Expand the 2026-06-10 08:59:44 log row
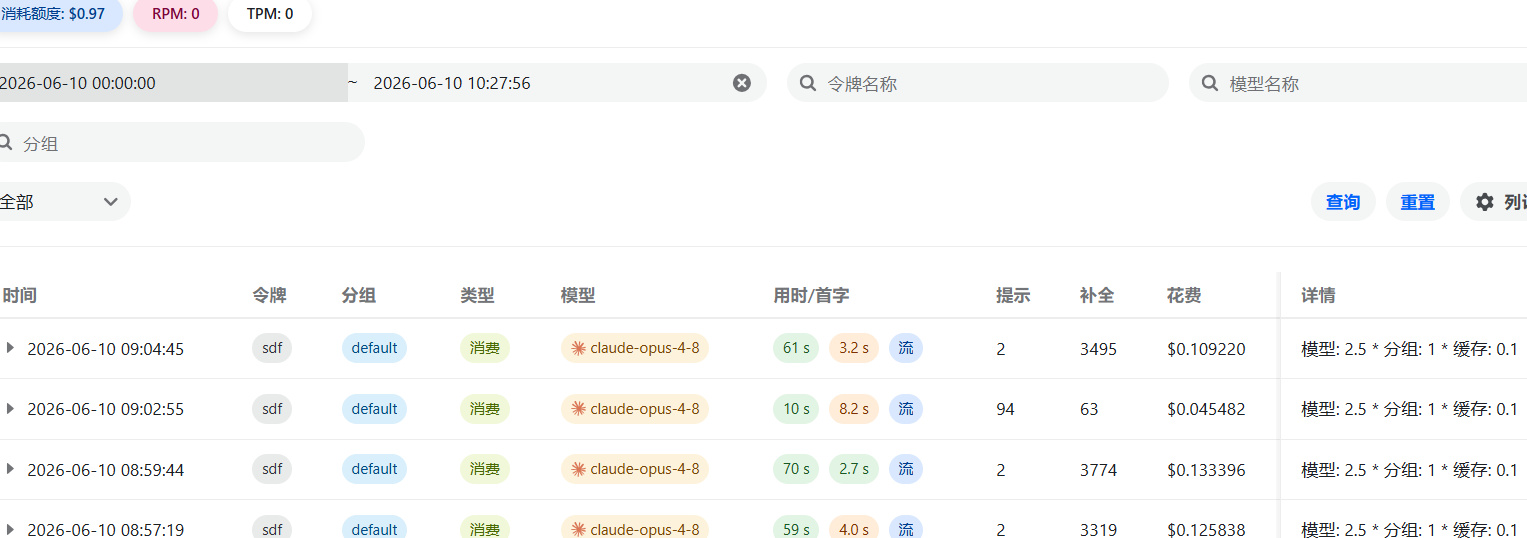This screenshot has height=538, width=1527. point(10,469)
